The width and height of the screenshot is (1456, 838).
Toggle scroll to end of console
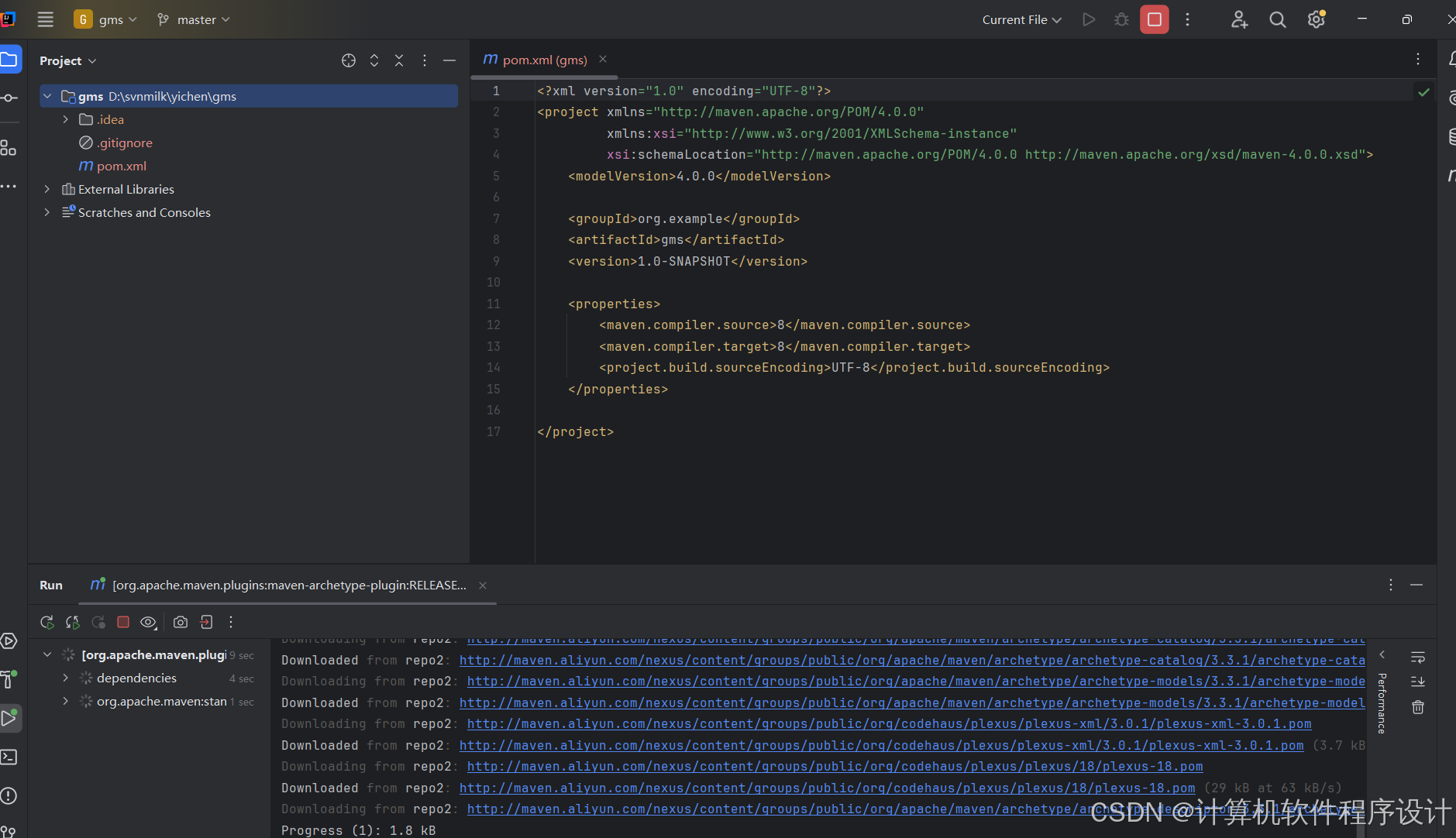click(x=1418, y=682)
